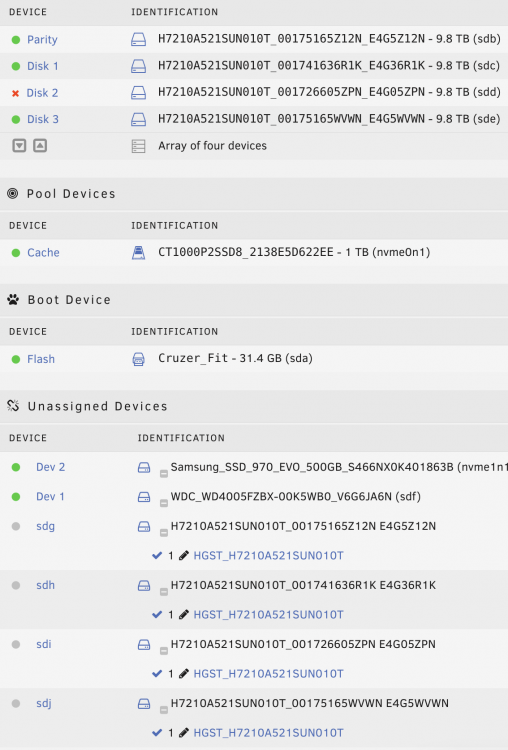Screen dimensions: 508x750
Task: Collapse the sdi partition list toggle
Action: coord(164,651)
